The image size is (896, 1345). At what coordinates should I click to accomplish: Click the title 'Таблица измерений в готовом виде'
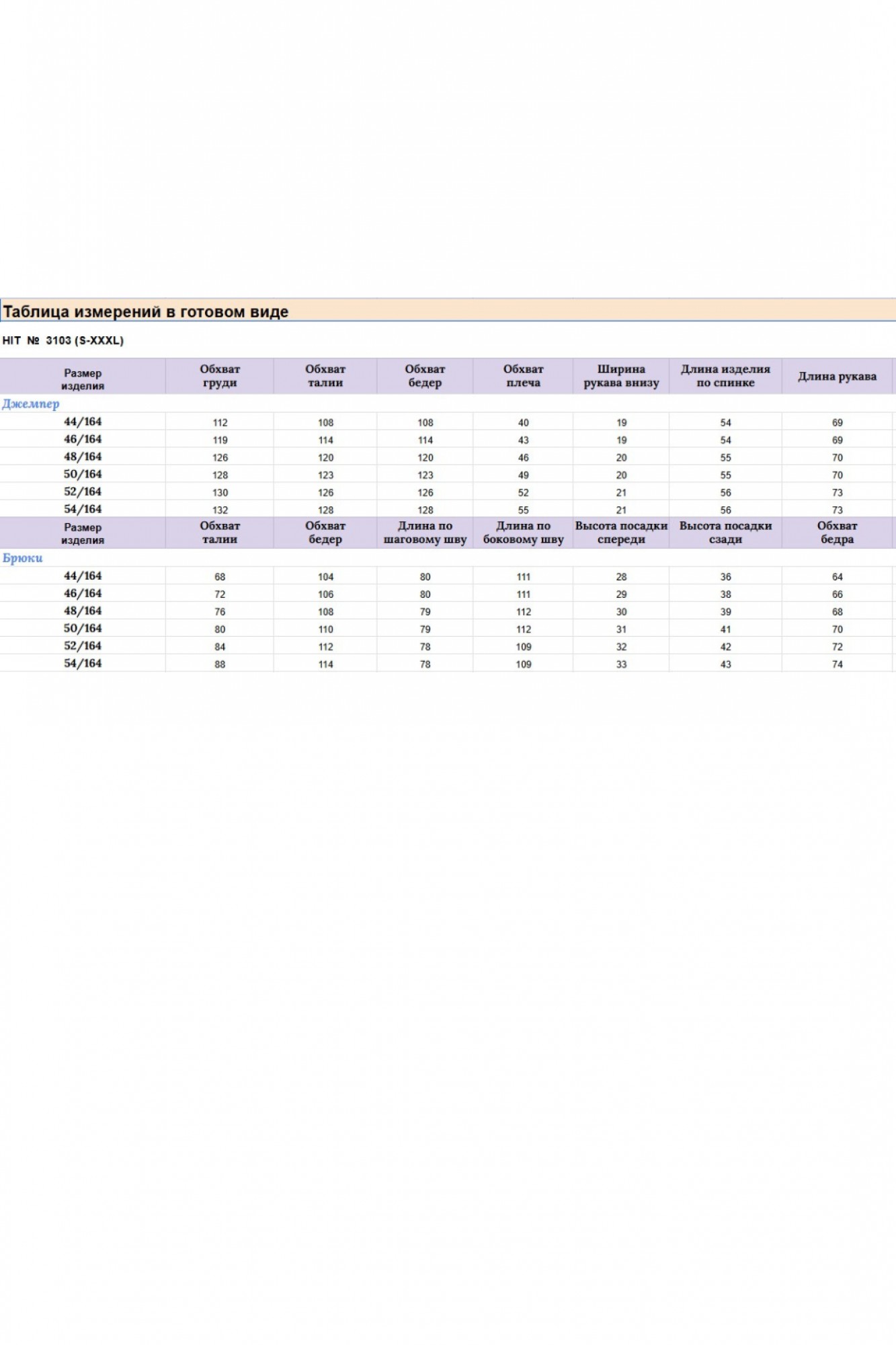click(x=146, y=311)
